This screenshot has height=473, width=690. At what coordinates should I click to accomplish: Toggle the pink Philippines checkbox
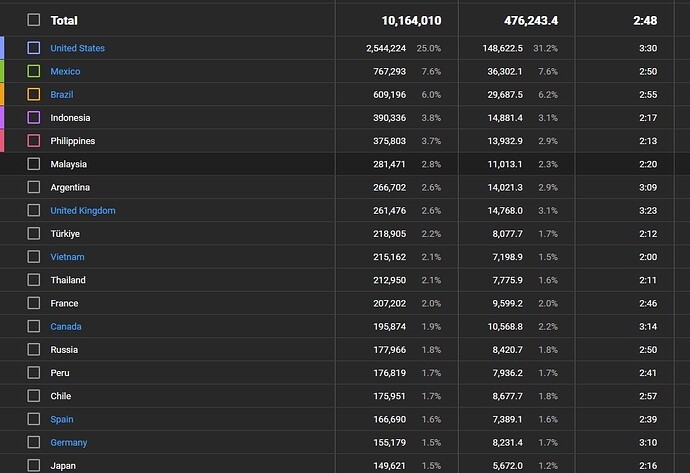coord(34,141)
